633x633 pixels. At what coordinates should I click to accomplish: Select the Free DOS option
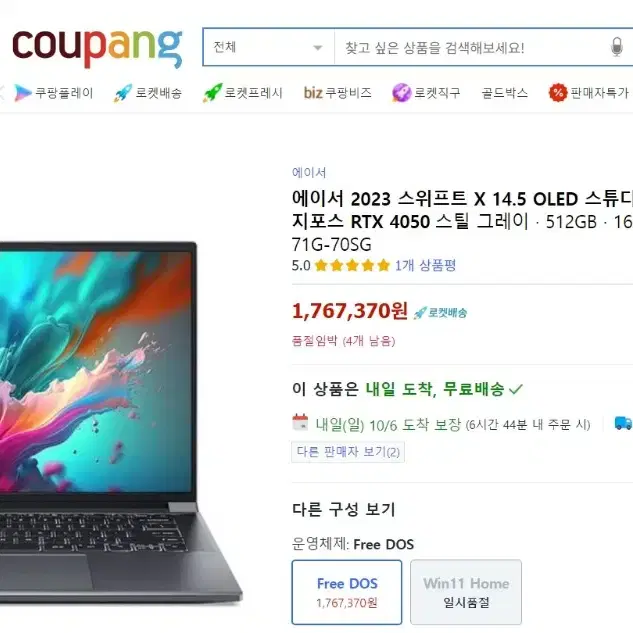347,592
